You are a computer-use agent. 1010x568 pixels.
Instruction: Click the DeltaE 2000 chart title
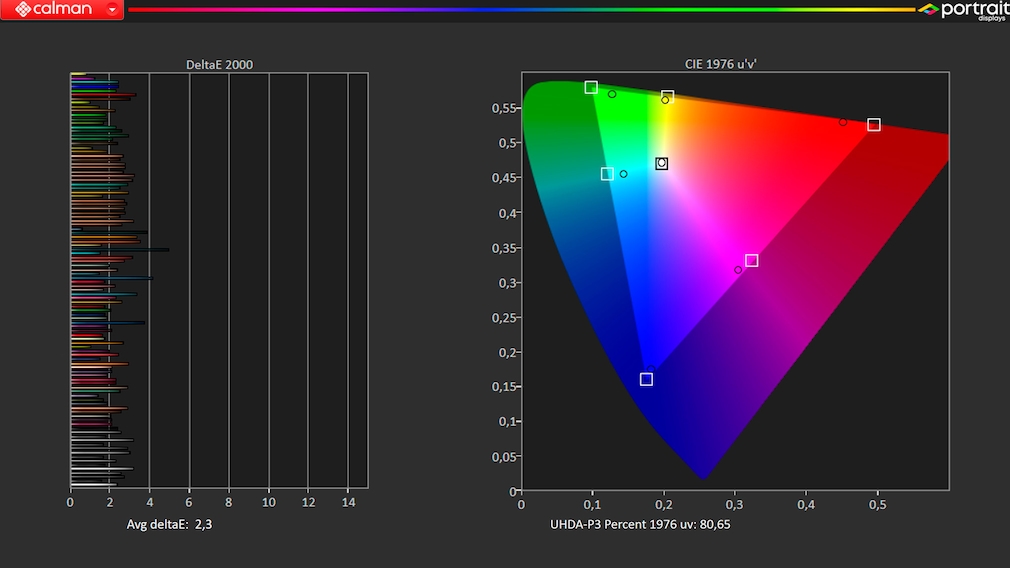(x=219, y=64)
